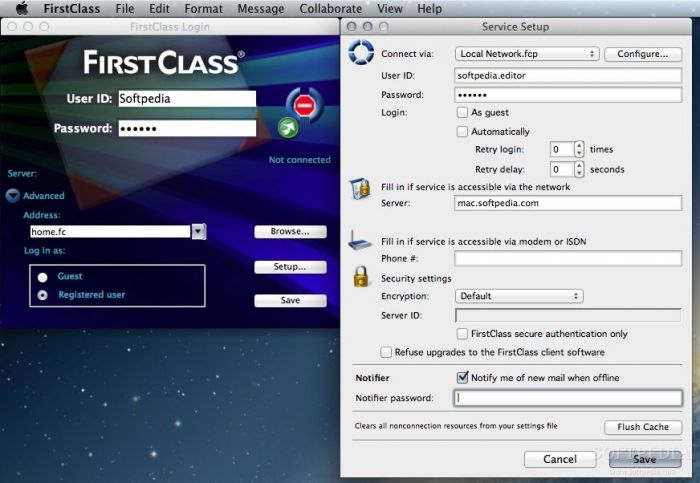The width and height of the screenshot is (700, 483).
Task: Open the Edit menu
Action: 159,8
